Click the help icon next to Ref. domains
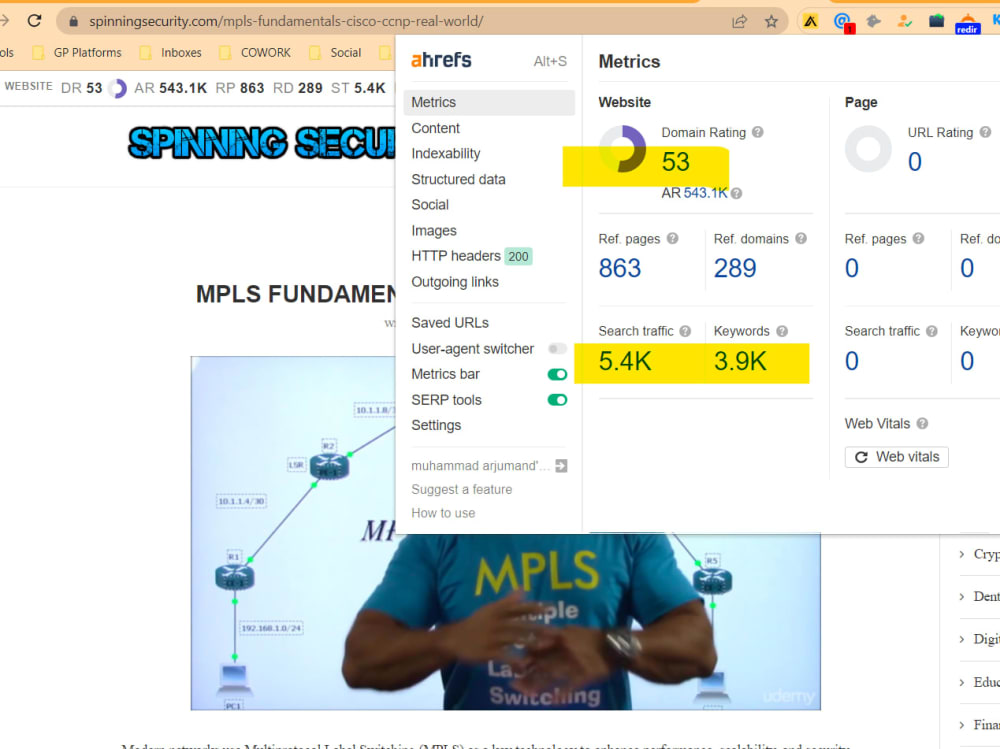The width and height of the screenshot is (1000, 749). click(801, 238)
